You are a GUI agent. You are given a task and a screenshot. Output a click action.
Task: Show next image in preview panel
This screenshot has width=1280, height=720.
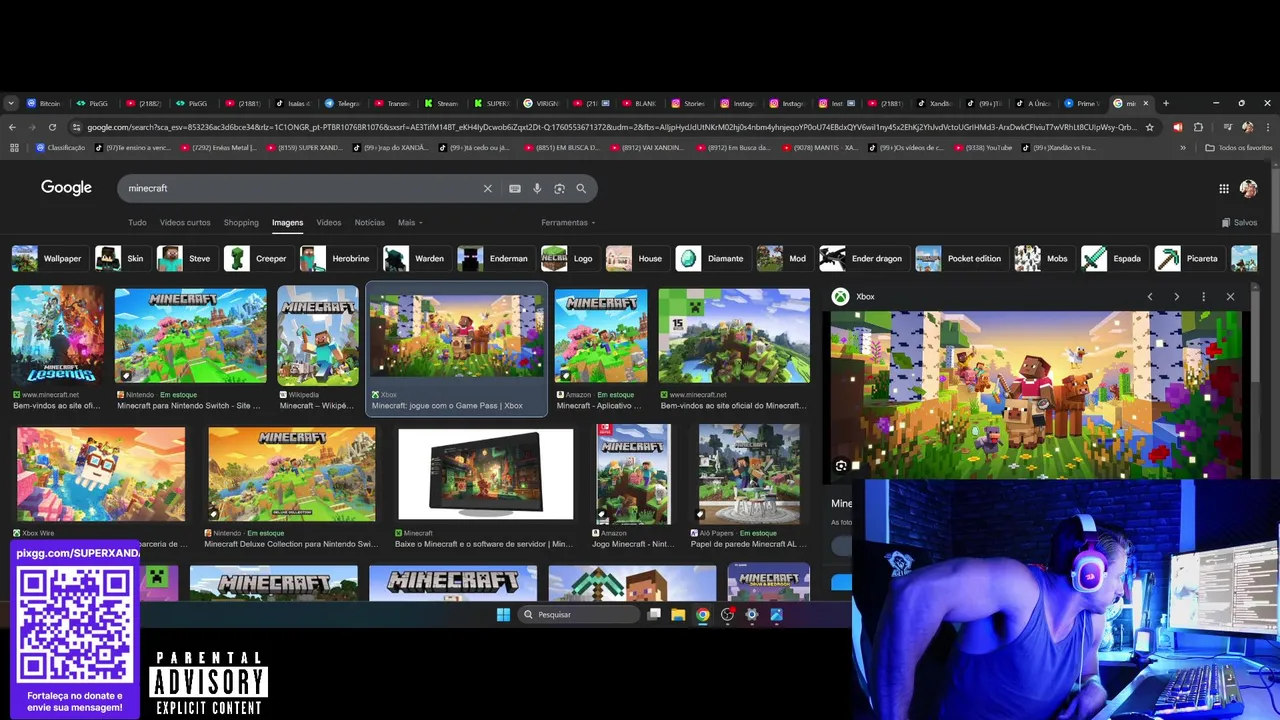tap(1176, 297)
